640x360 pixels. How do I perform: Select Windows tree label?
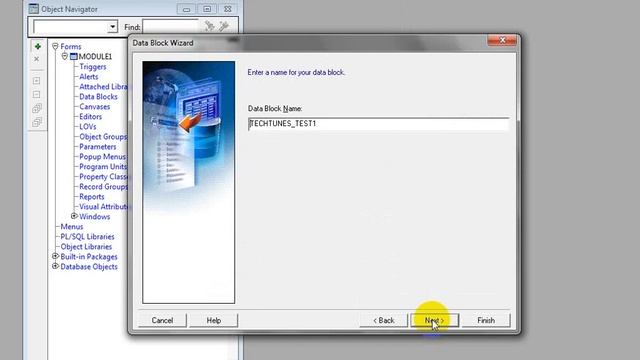(94, 217)
